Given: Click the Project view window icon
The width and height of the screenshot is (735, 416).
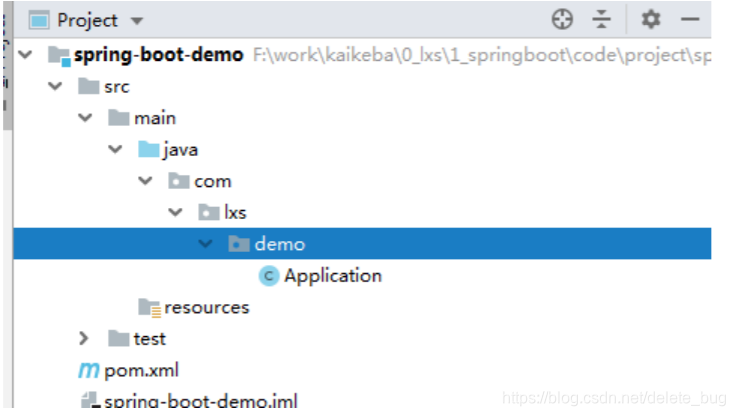Looking at the screenshot, I should pyautogui.click(x=39, y=21).
